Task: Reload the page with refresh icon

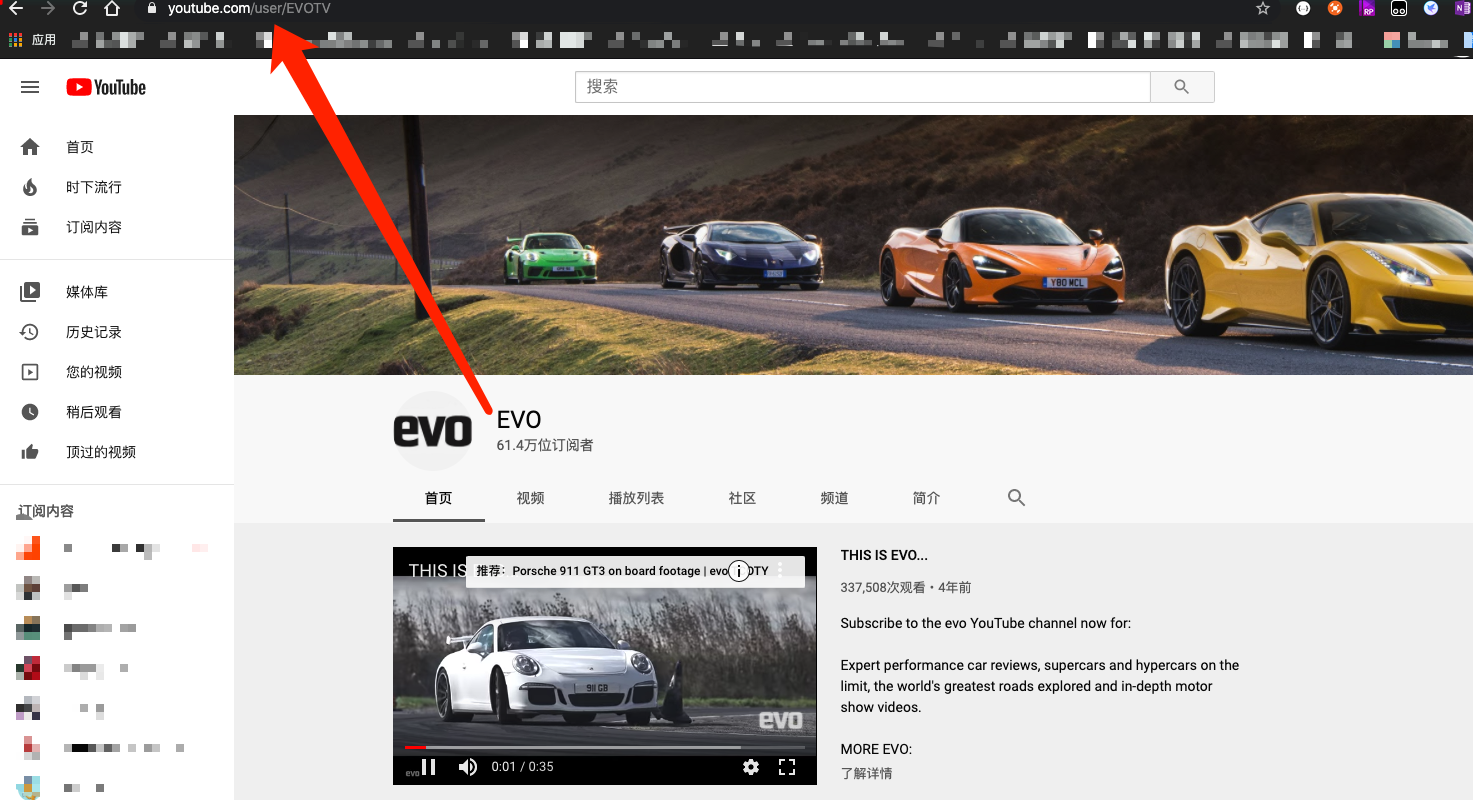Action: pyautogui.click(x=80, y=9)
